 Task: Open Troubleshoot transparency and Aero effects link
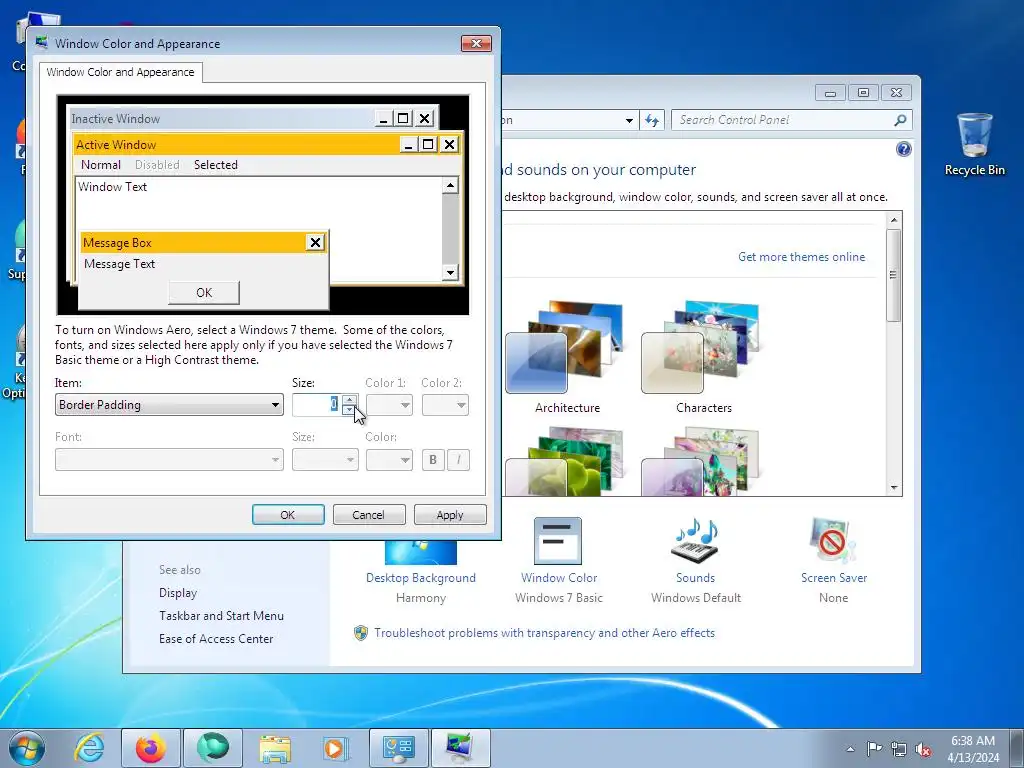pyautogui.click(x=544, y=633)
